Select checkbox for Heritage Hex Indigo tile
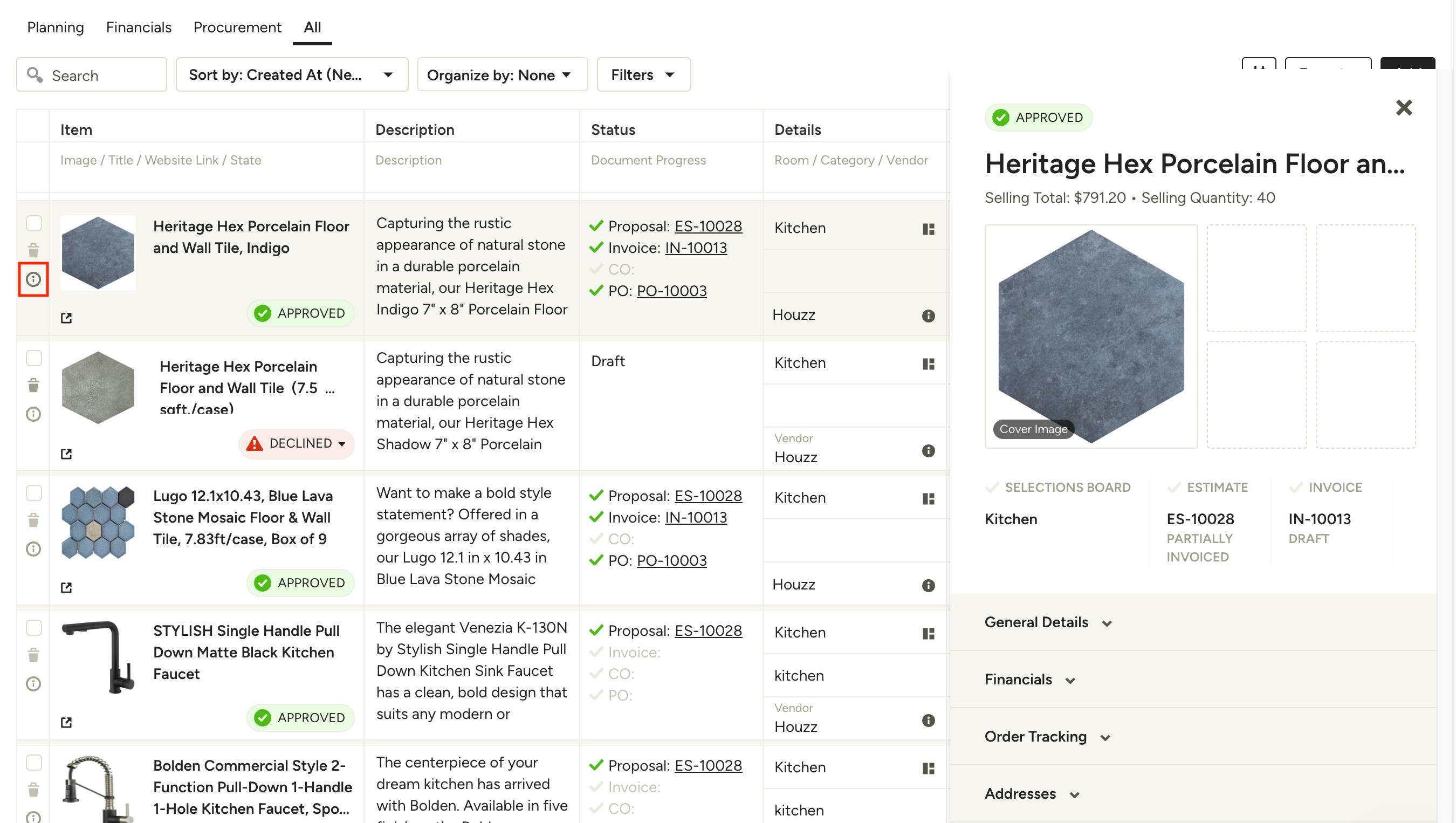Viewport: 1456px width, 823px height. coord(34,223)
